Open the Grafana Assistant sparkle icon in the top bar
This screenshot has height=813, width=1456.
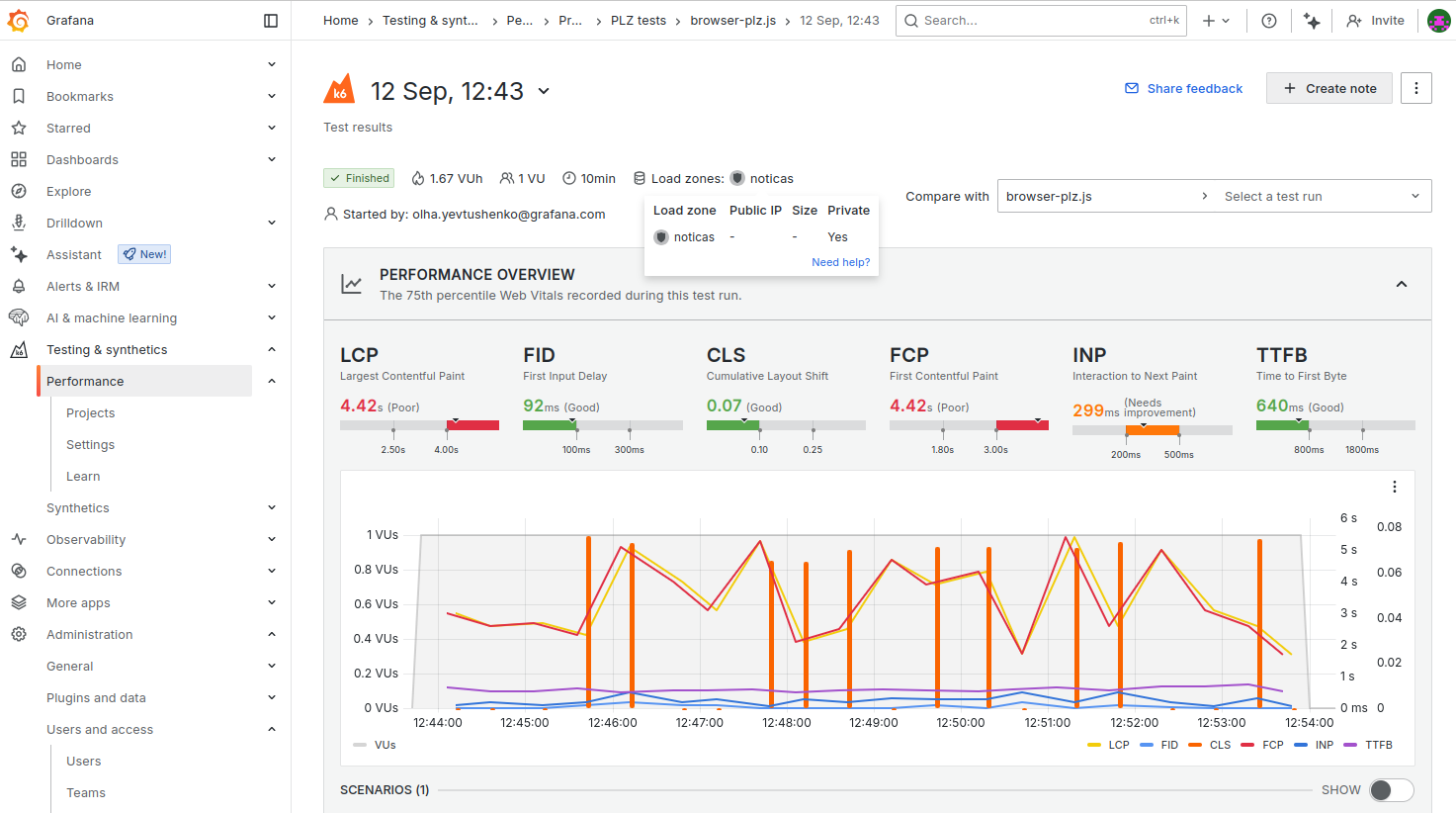pyautogui.click(x=1312, y=21)
